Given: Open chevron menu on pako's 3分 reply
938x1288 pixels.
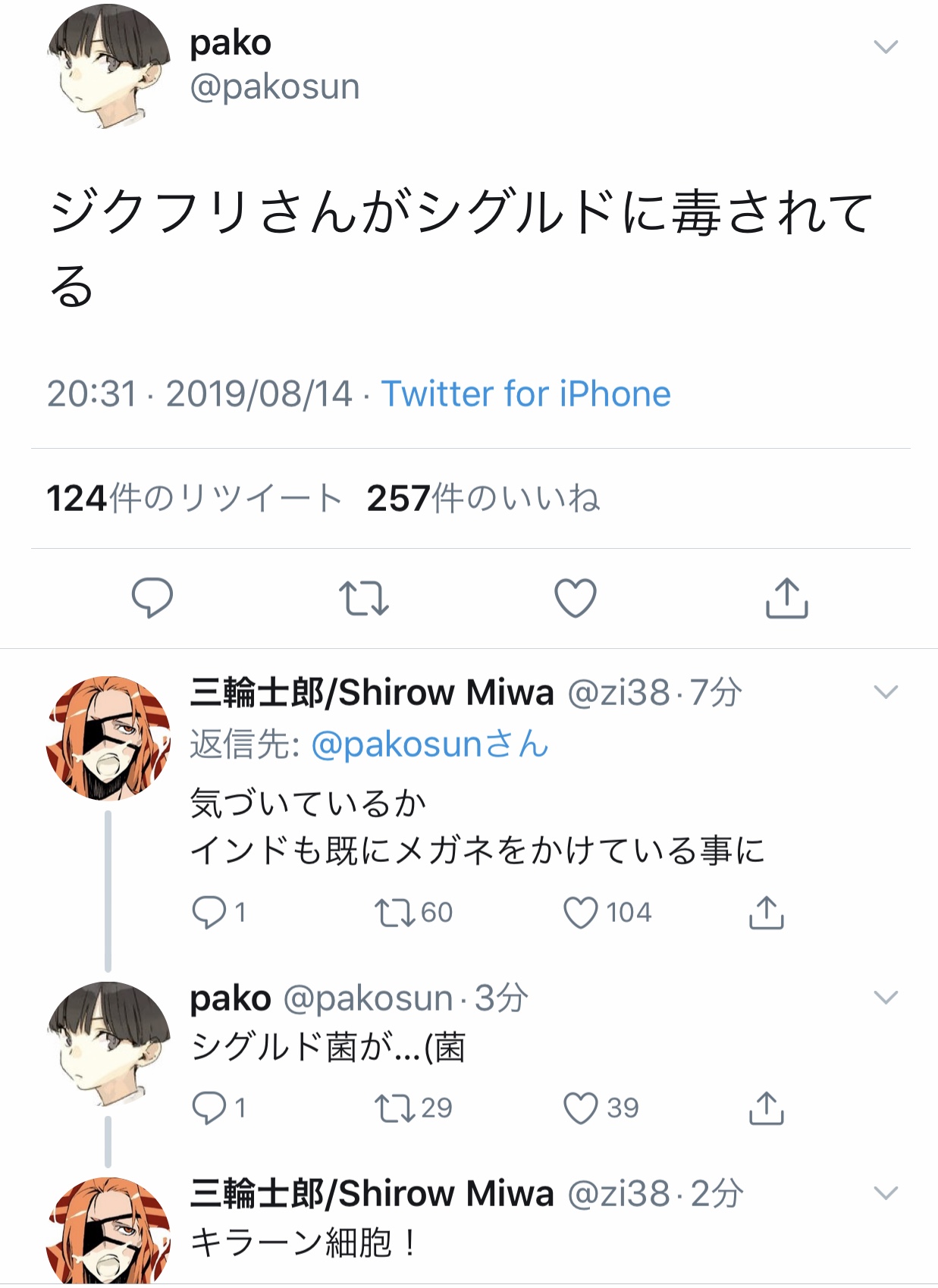Looking at the screenshot, I should click(x=886, y=997).
